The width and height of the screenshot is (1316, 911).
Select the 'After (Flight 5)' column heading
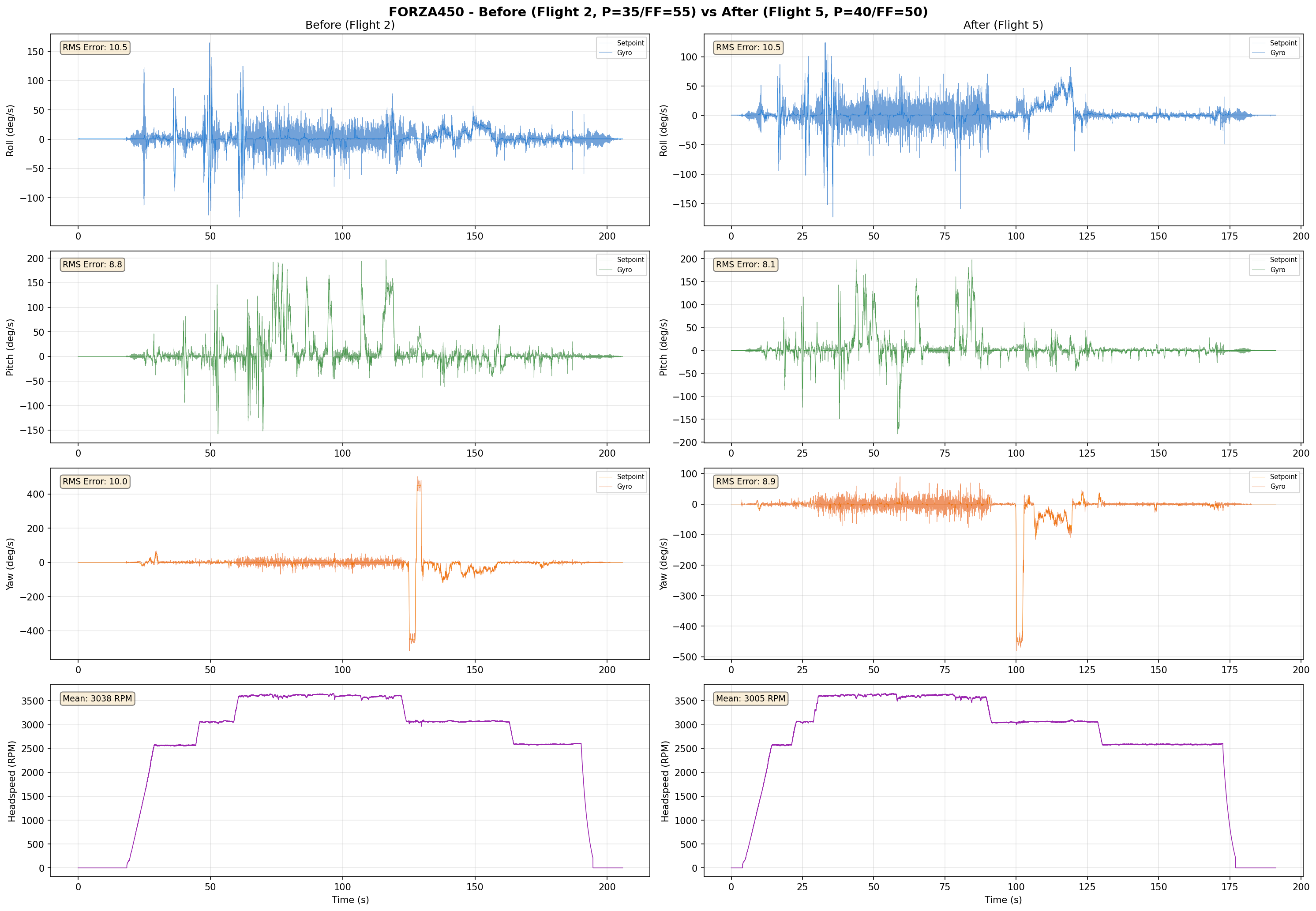tap(1003, 25)
